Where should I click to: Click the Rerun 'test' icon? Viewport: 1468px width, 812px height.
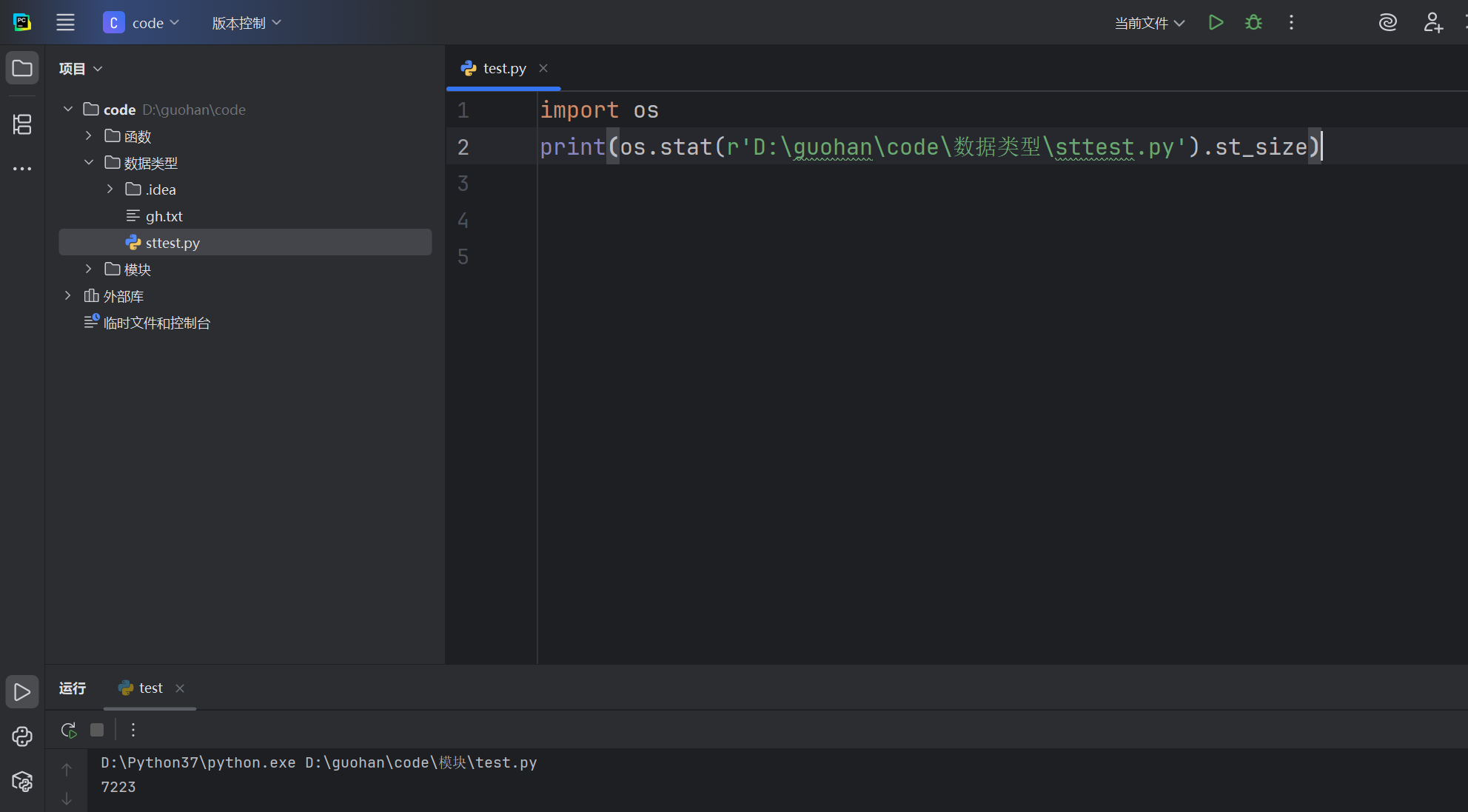(x=69, y=731)
